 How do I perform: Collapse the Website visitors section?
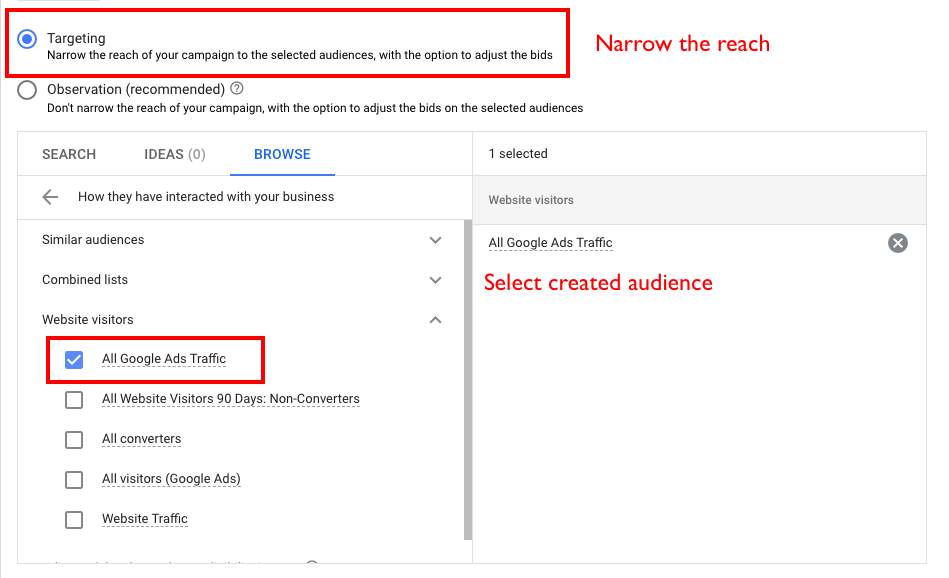pyautogui.click(x=435, y=320)
